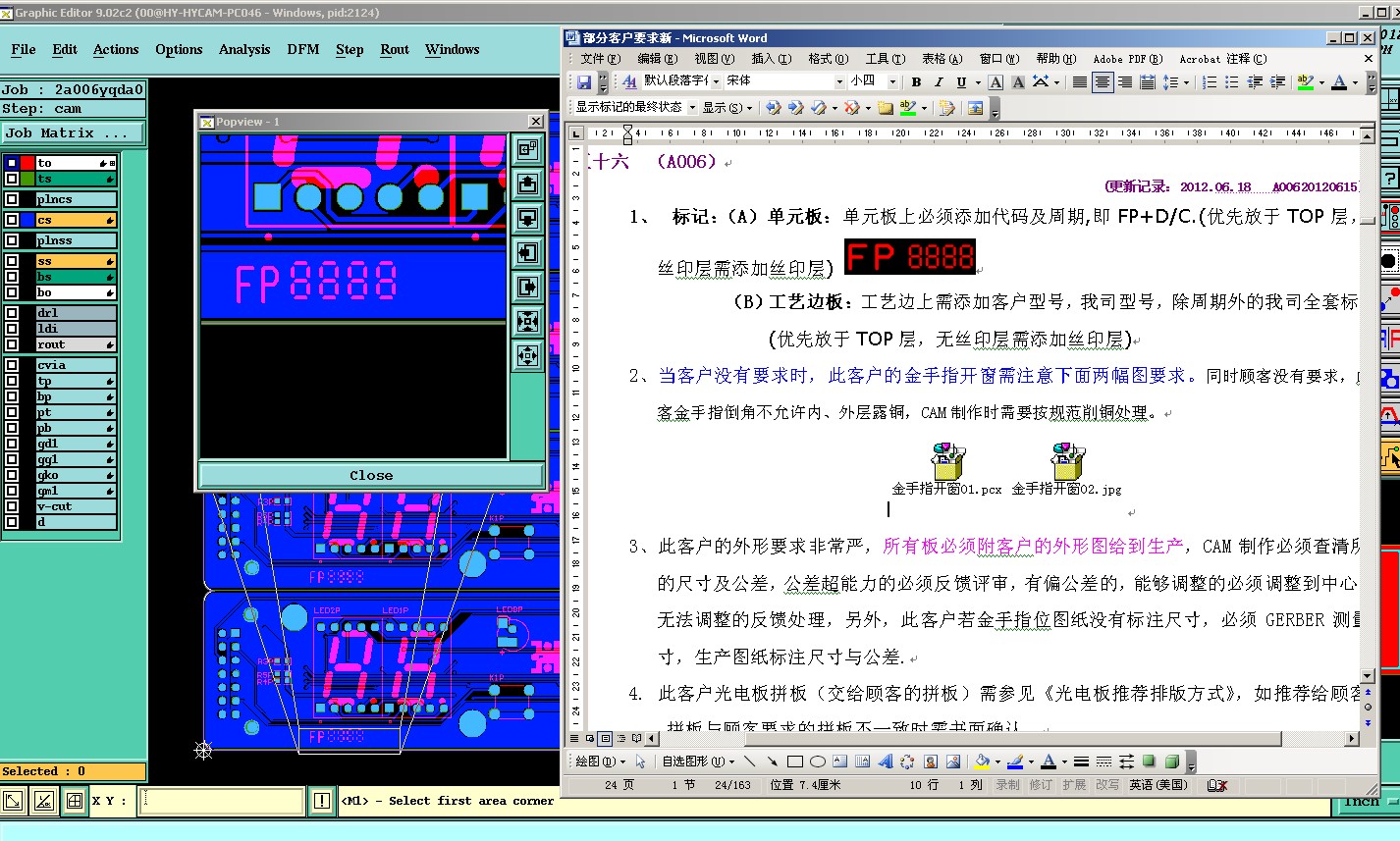
Task: Click exclamation icon in Graphic Editor status bar
Action: (x=322, y=801)
